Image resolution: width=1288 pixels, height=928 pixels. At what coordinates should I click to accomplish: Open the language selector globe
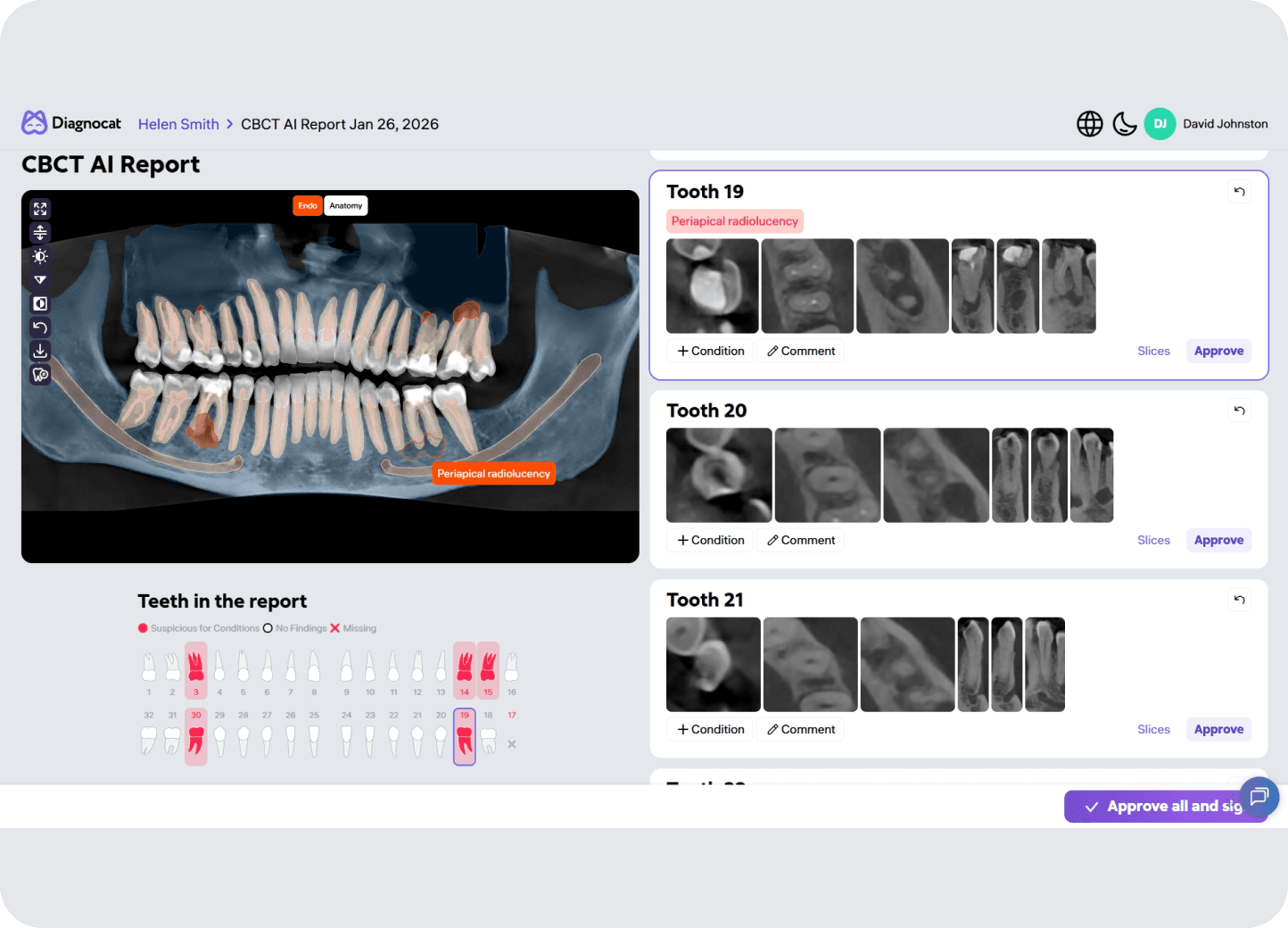point(1089,124)
